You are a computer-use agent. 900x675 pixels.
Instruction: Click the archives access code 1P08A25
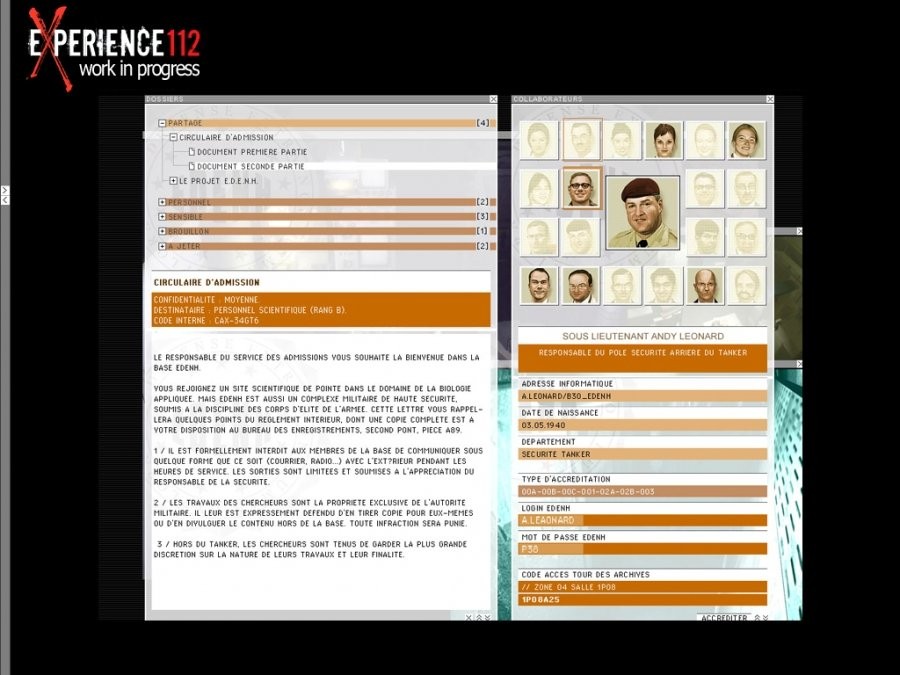click(643, 600)
